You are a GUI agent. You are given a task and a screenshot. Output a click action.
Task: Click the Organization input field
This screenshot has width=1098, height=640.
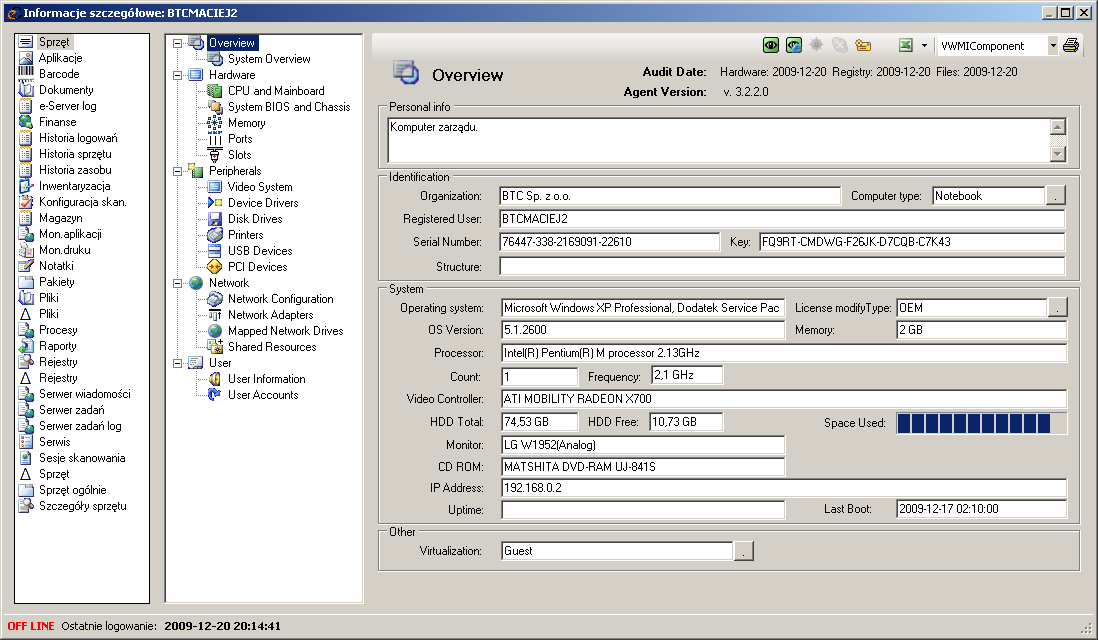coord(669,196)
